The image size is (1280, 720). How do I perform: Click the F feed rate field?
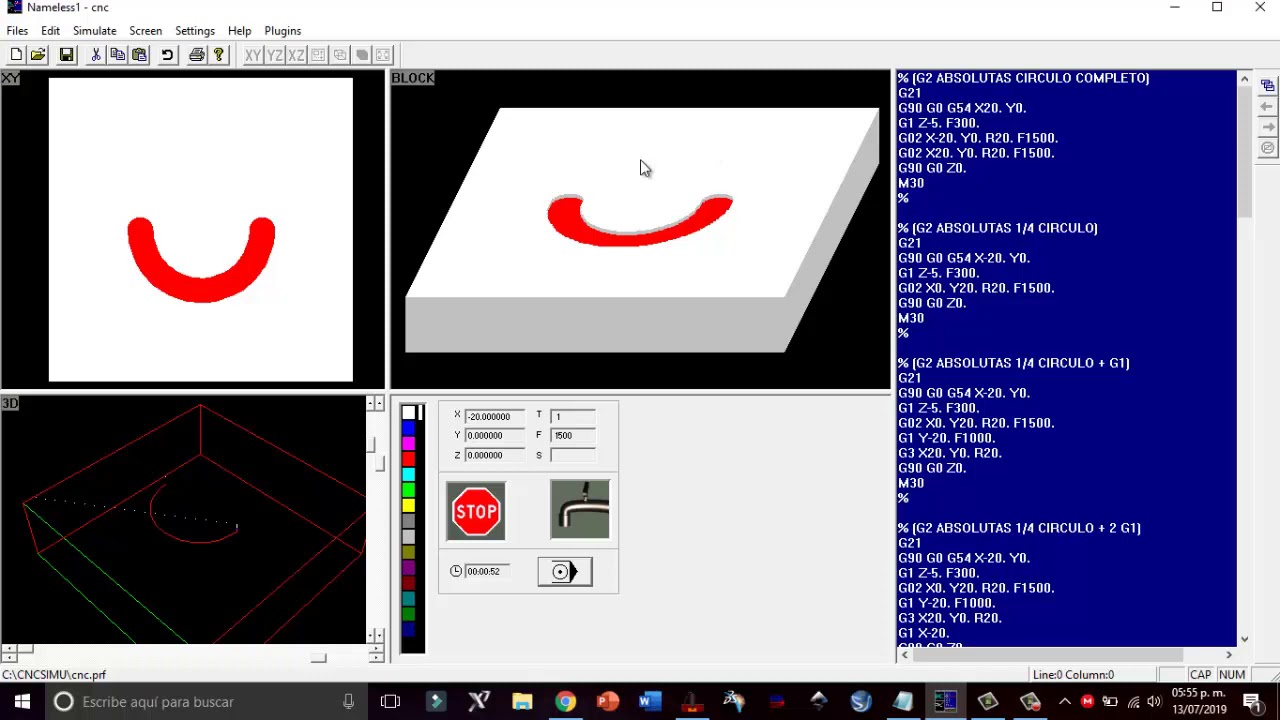coord(574,435)
